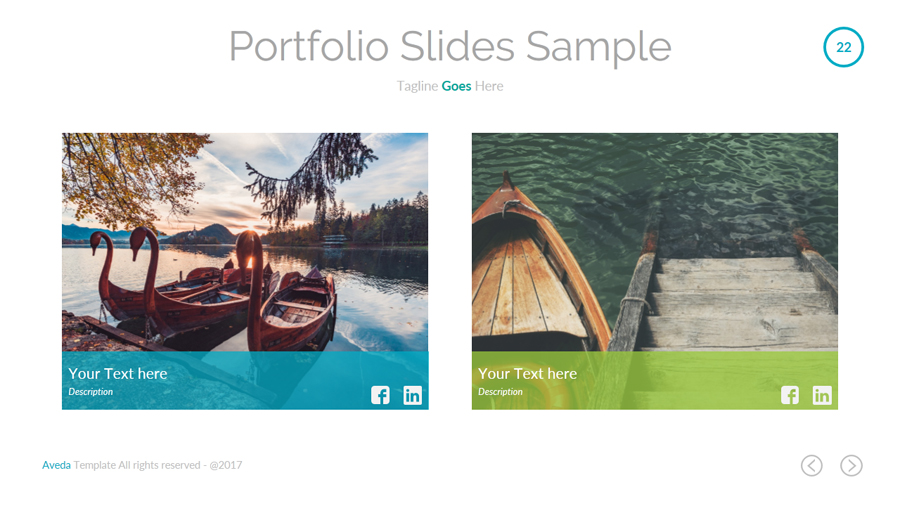Click the Template All rights reserved text
This screenshot has height=506, width=900.
(x=158, y=465)
